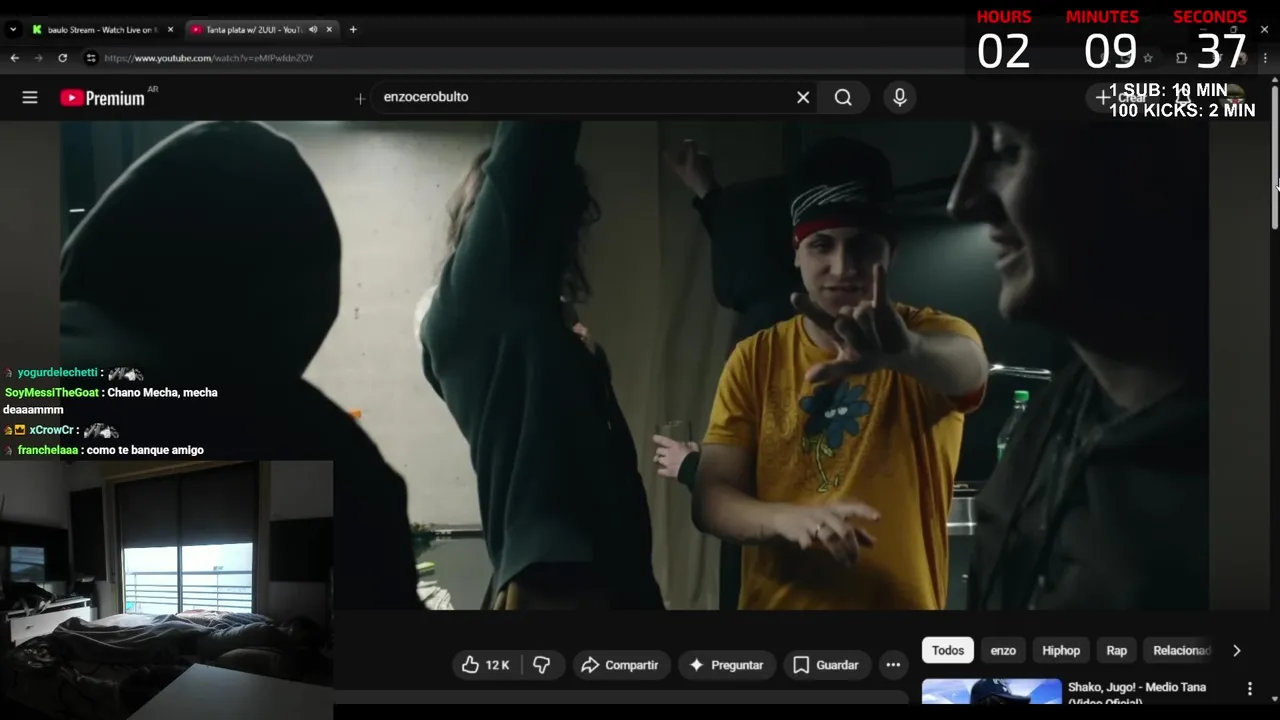This screenshot has height=720, width=1280.
Task: Show more filter chips with right arrow
Action: 1236,650
